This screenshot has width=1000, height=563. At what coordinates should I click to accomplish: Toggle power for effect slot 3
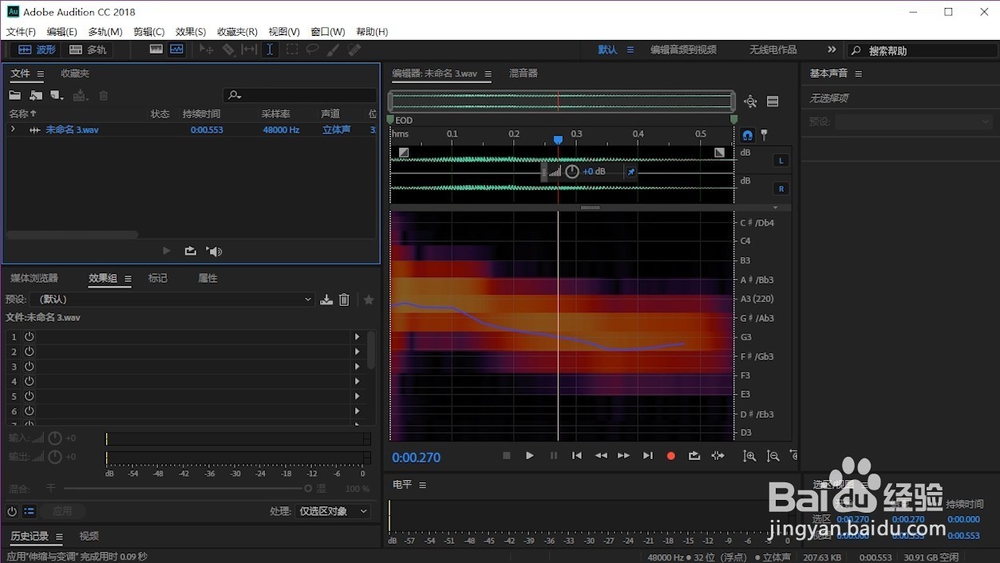coord(29,366)
